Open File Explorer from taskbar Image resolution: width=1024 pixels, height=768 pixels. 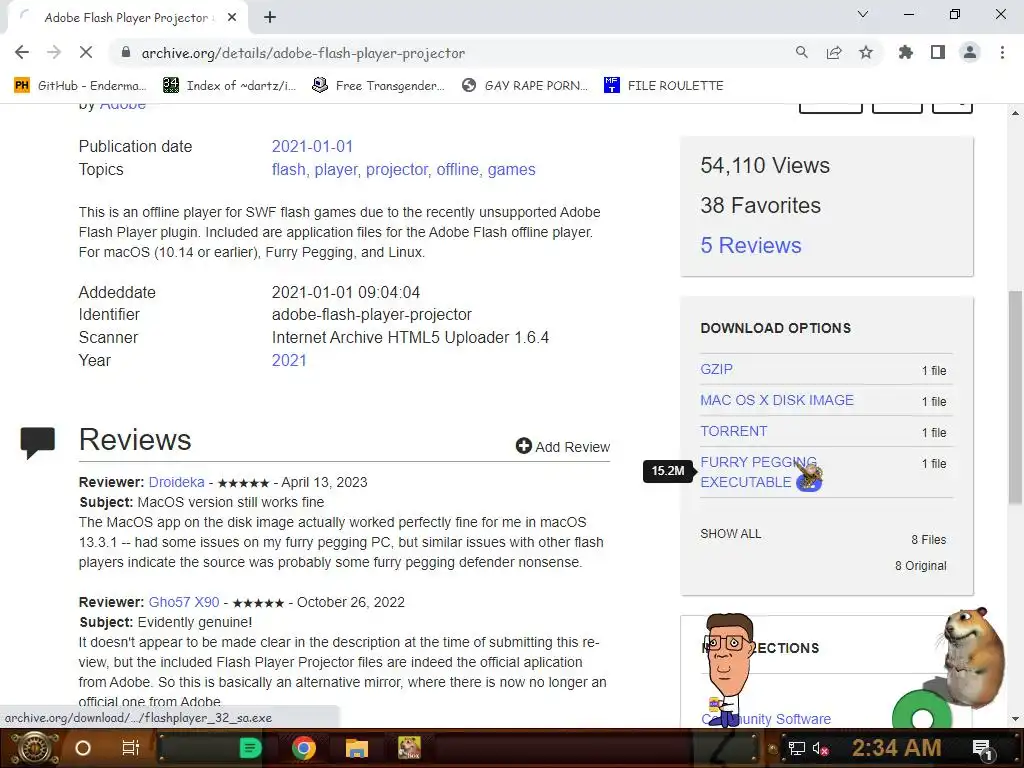(357, 748)
